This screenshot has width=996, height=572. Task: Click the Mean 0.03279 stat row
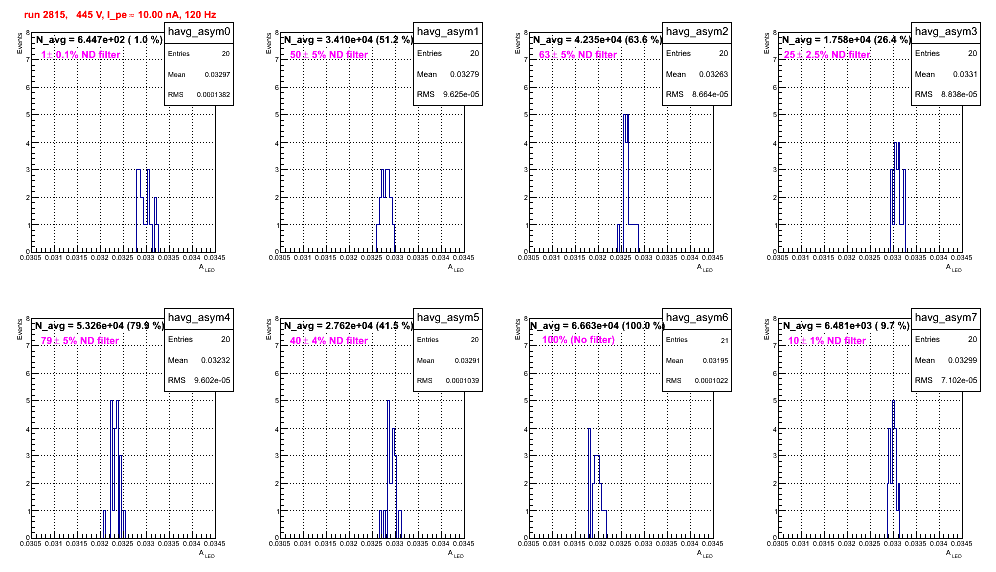tap(448, 74)
